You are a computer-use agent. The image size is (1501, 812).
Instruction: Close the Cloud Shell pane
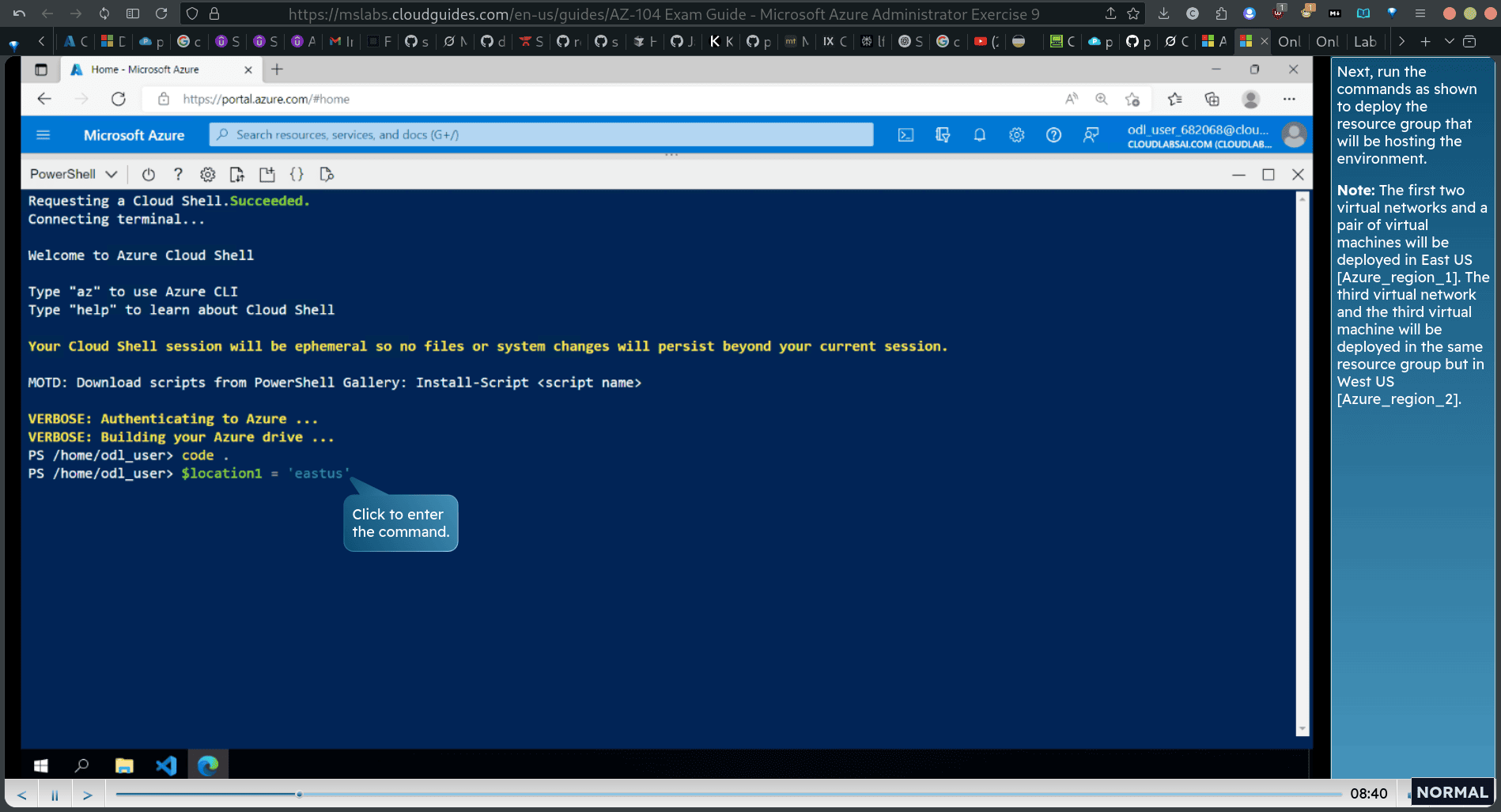click(x=1298, y=175)
